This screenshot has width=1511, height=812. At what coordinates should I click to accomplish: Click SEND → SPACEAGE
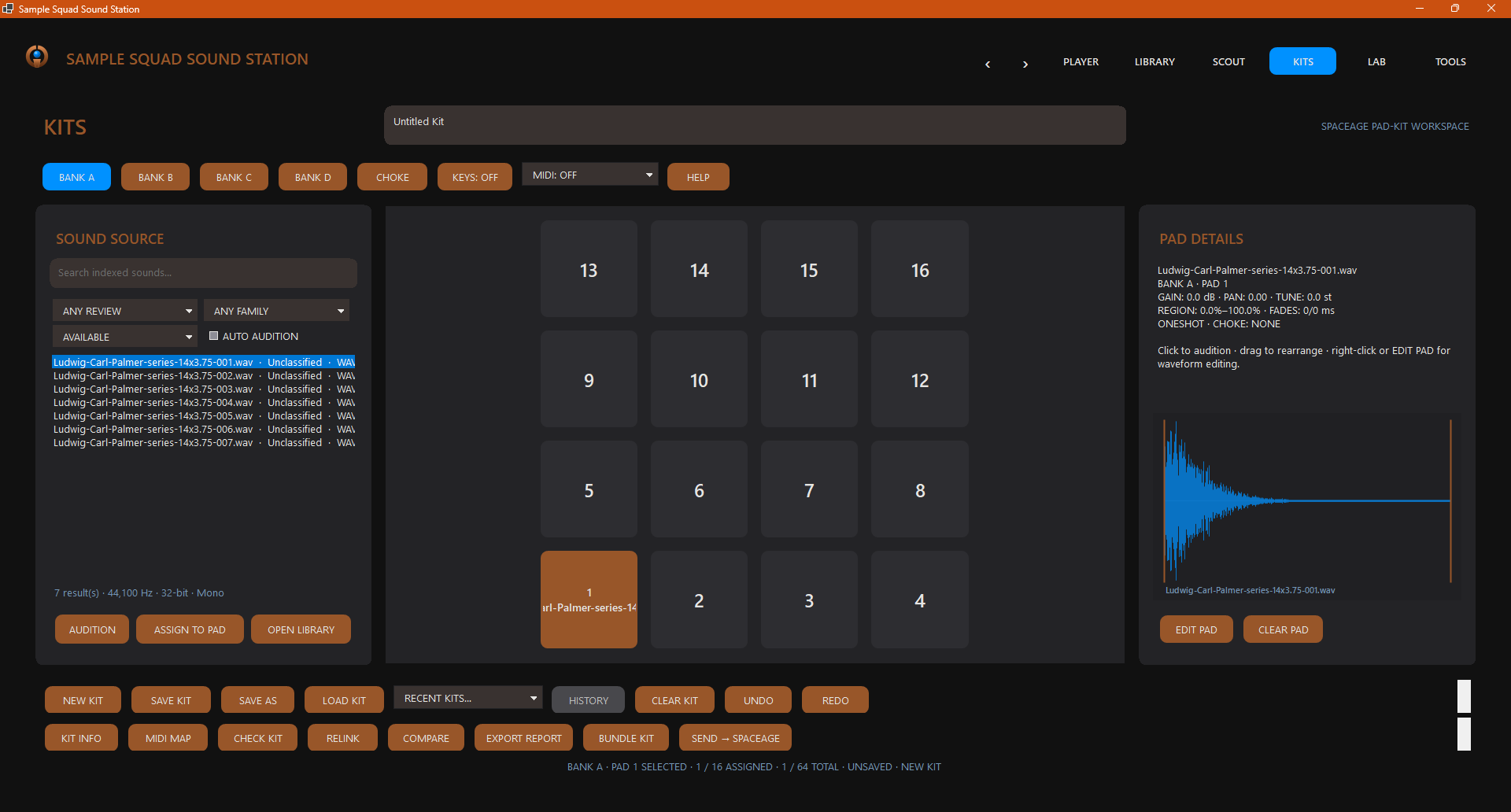point(735,738)
